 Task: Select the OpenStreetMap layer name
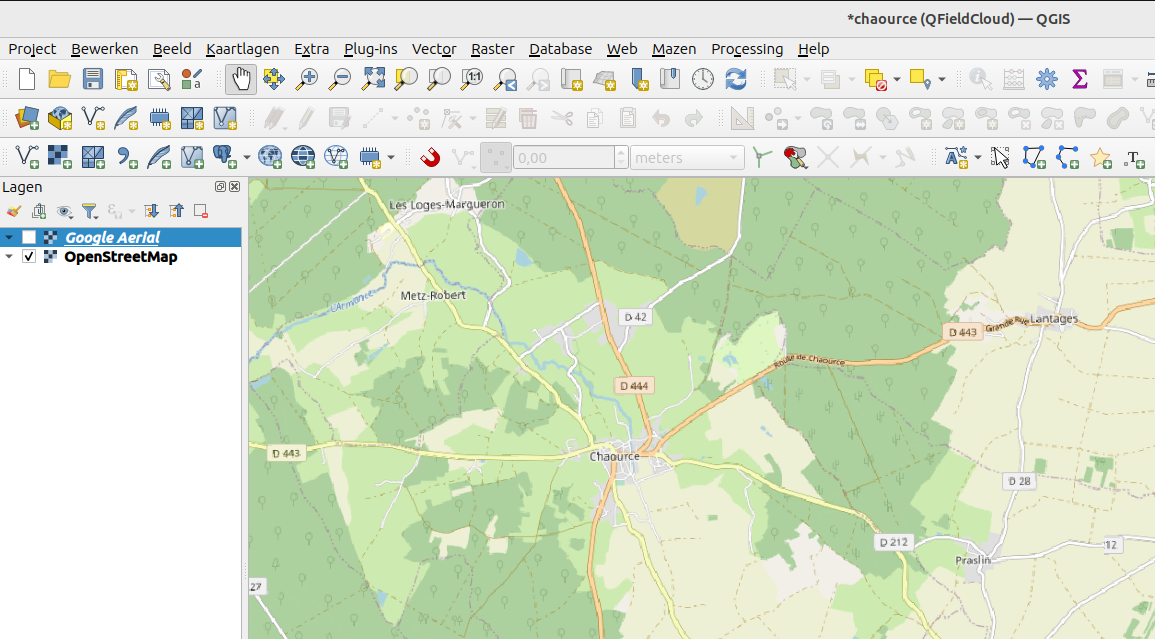pos(120,257)
